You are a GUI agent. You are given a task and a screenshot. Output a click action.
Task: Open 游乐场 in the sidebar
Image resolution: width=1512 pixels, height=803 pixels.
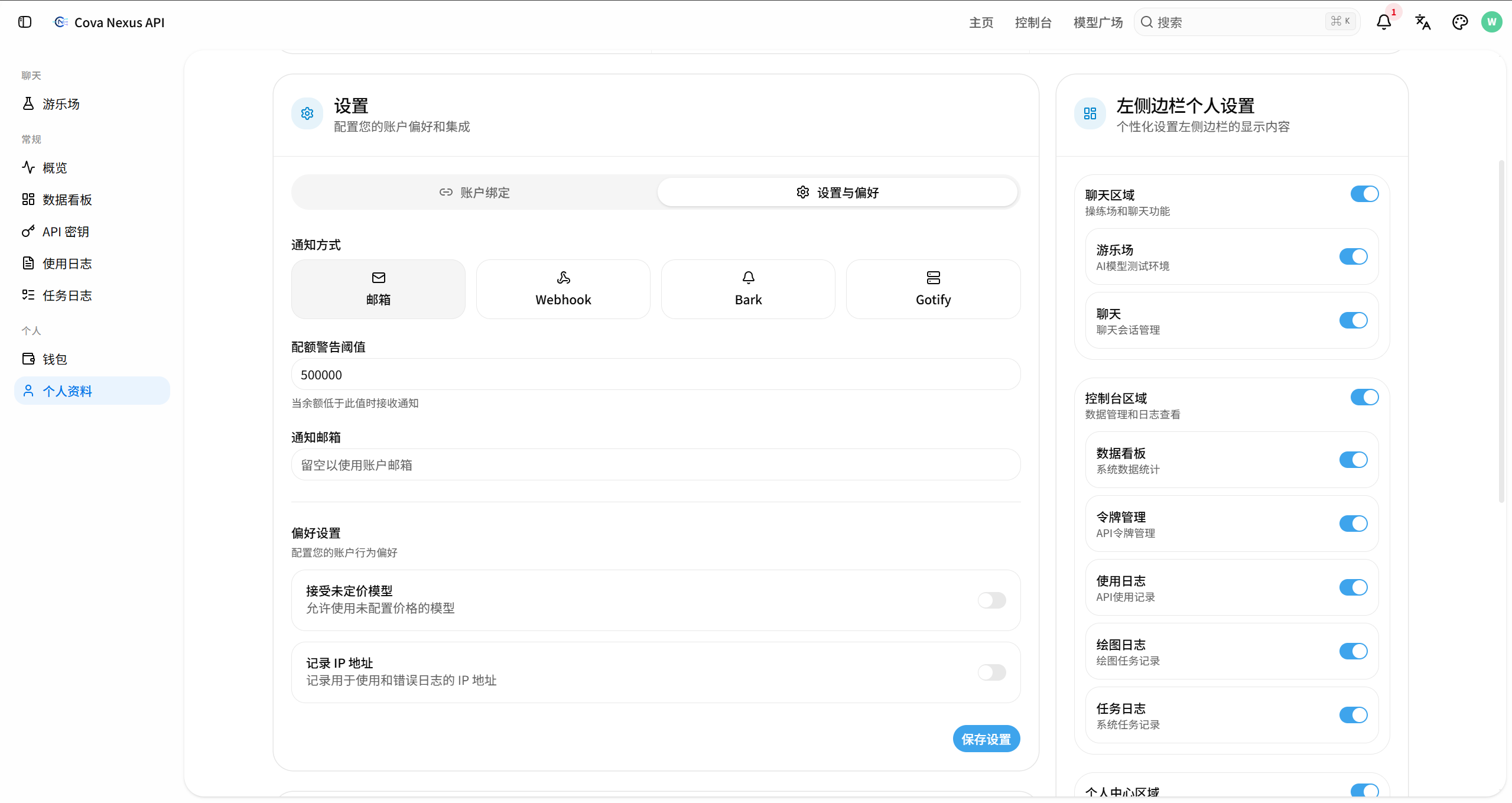[92, 104]
